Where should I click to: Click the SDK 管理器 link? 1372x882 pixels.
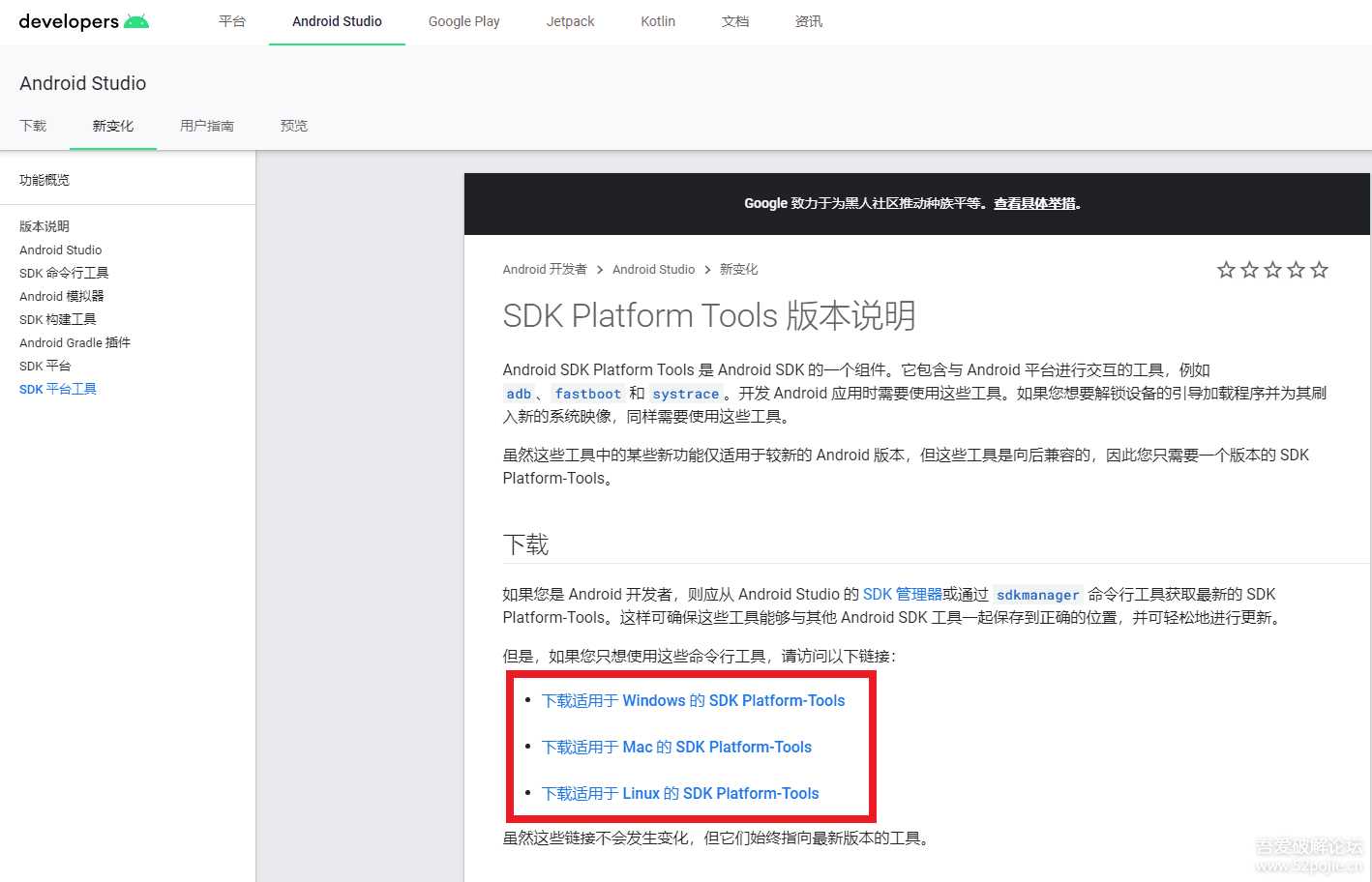pyautogui.click(x=901, y=594)
